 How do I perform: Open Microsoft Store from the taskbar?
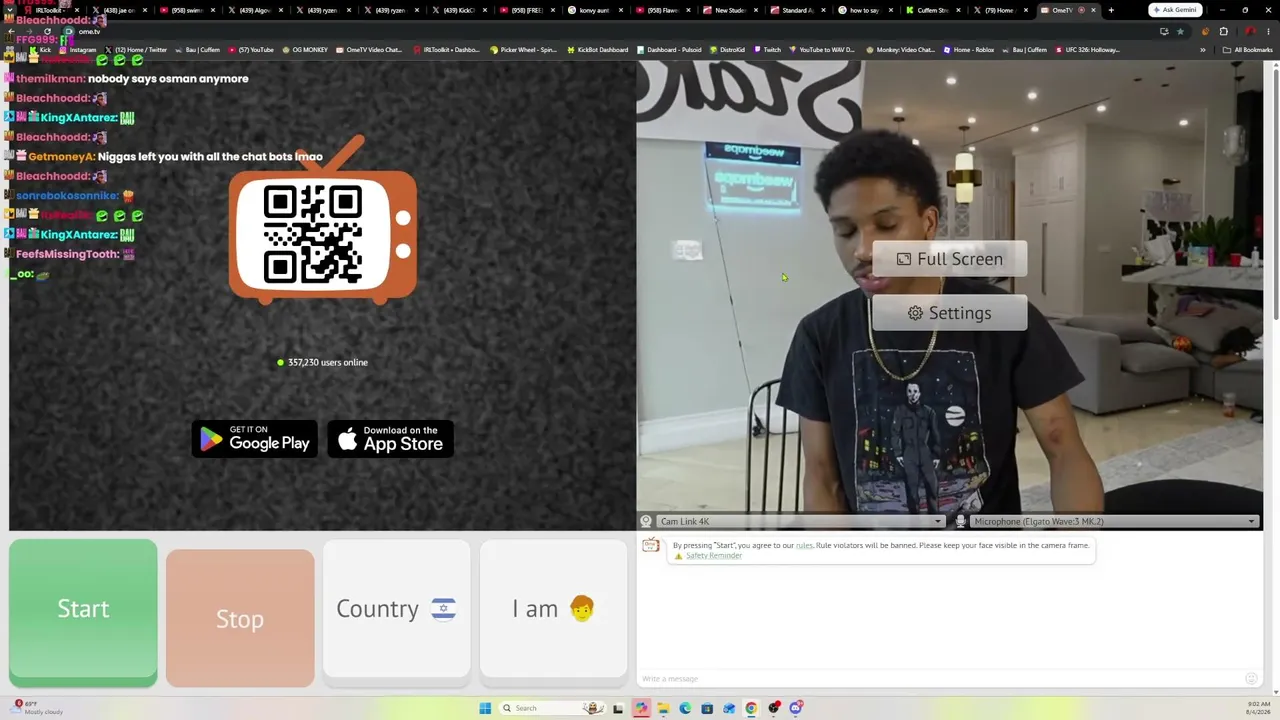click(707, 708)
